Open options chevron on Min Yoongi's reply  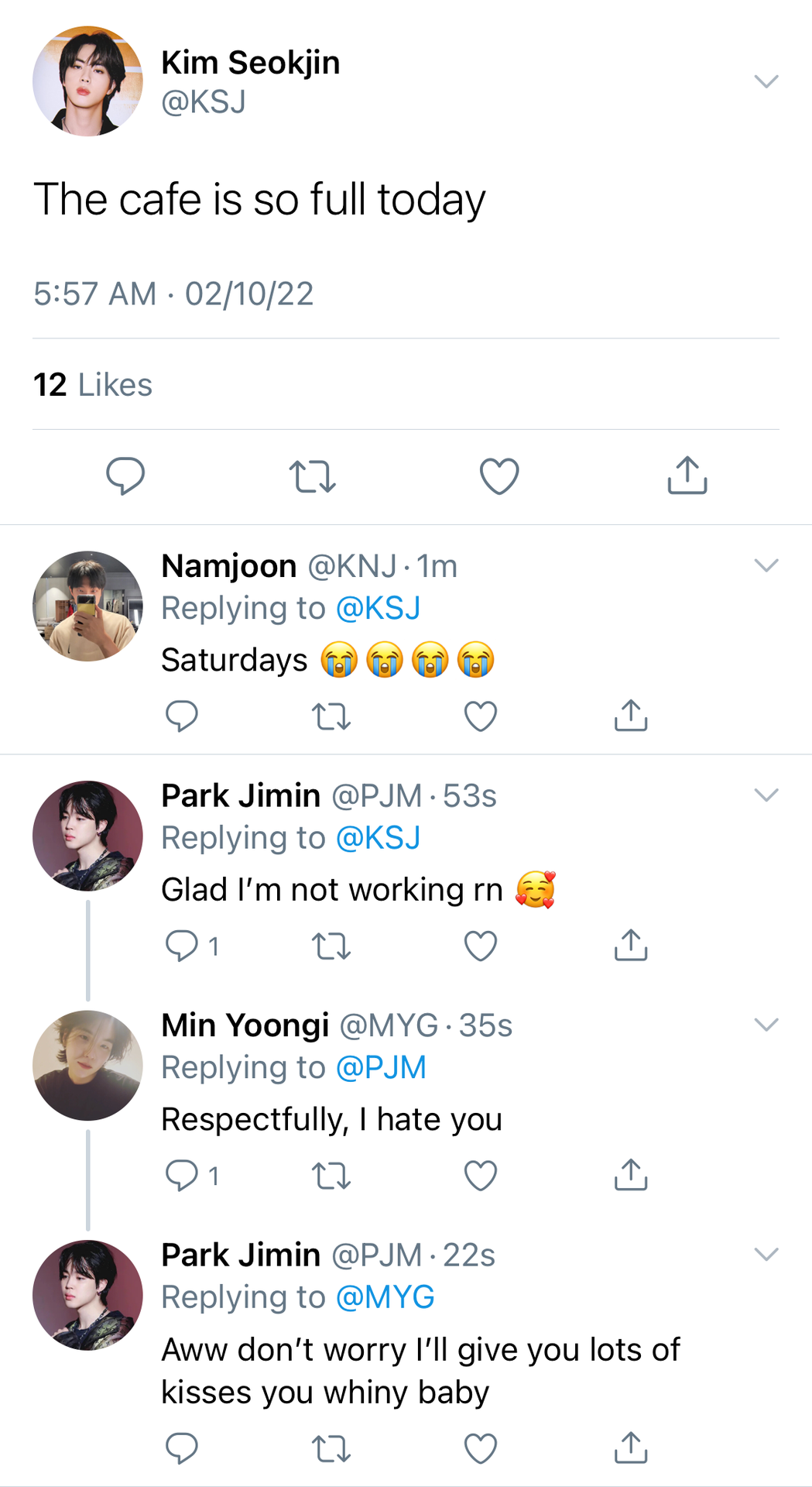766,1025
